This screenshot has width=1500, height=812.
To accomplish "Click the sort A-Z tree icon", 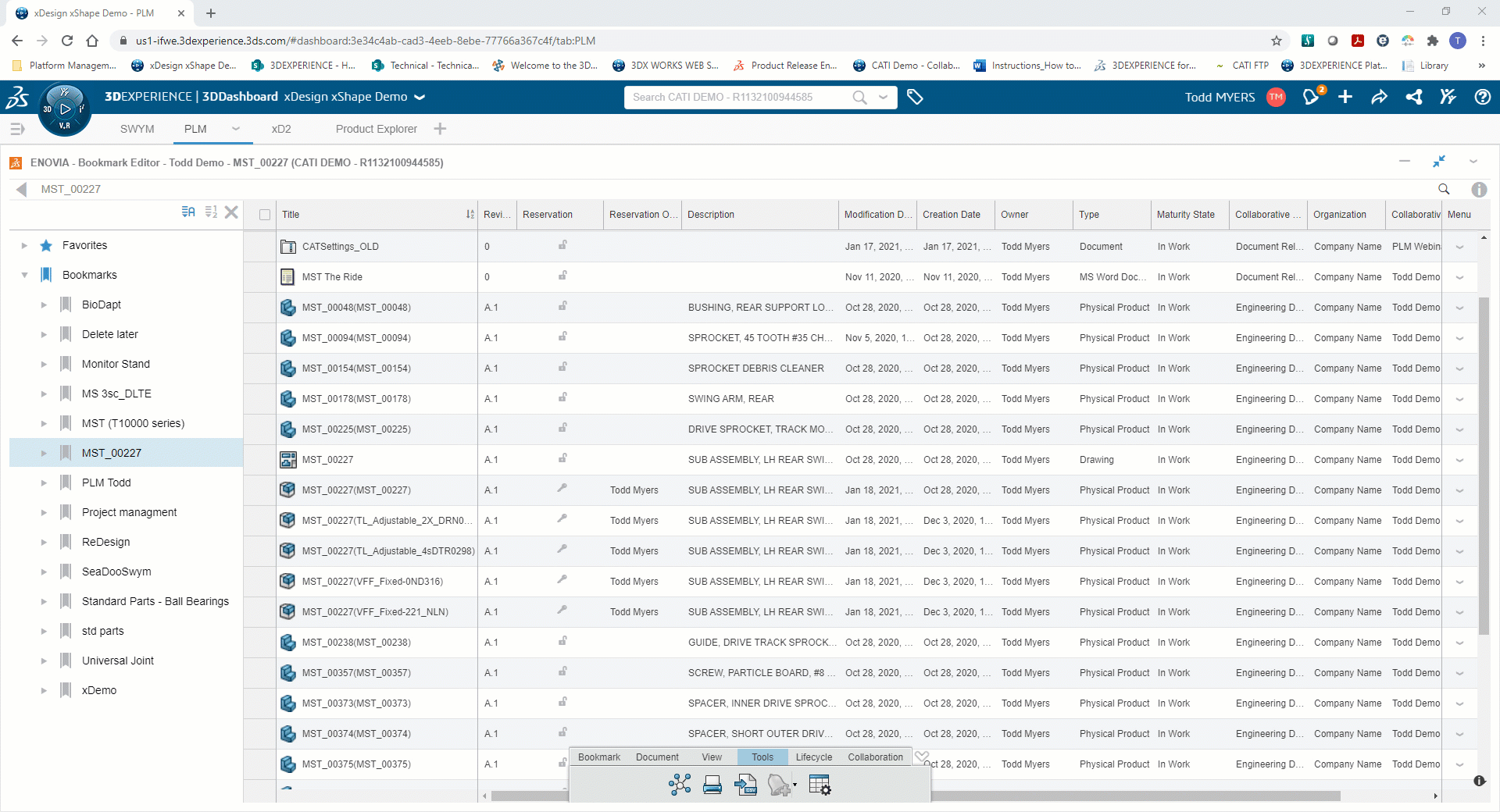I will tap(188, 212).
